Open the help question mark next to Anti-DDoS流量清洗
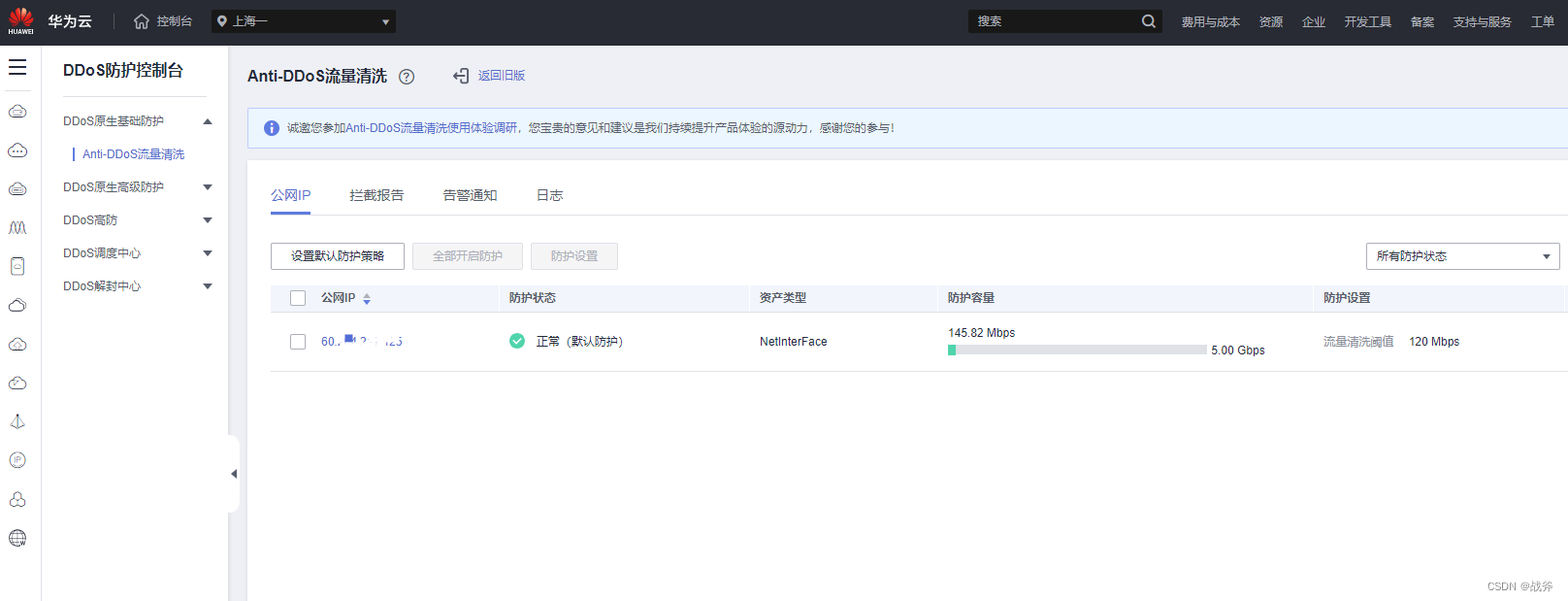The image size is (1568, 601). 407,77
